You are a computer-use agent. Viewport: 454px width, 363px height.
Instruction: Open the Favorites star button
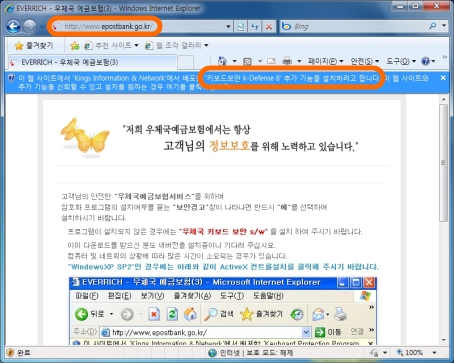point(34,45)
